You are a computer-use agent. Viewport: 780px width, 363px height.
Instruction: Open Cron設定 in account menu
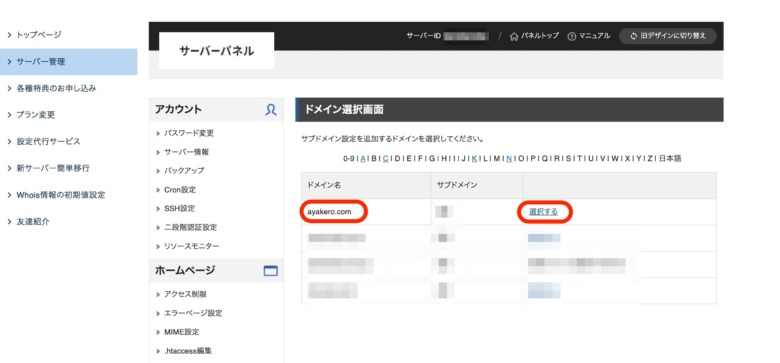180,190
